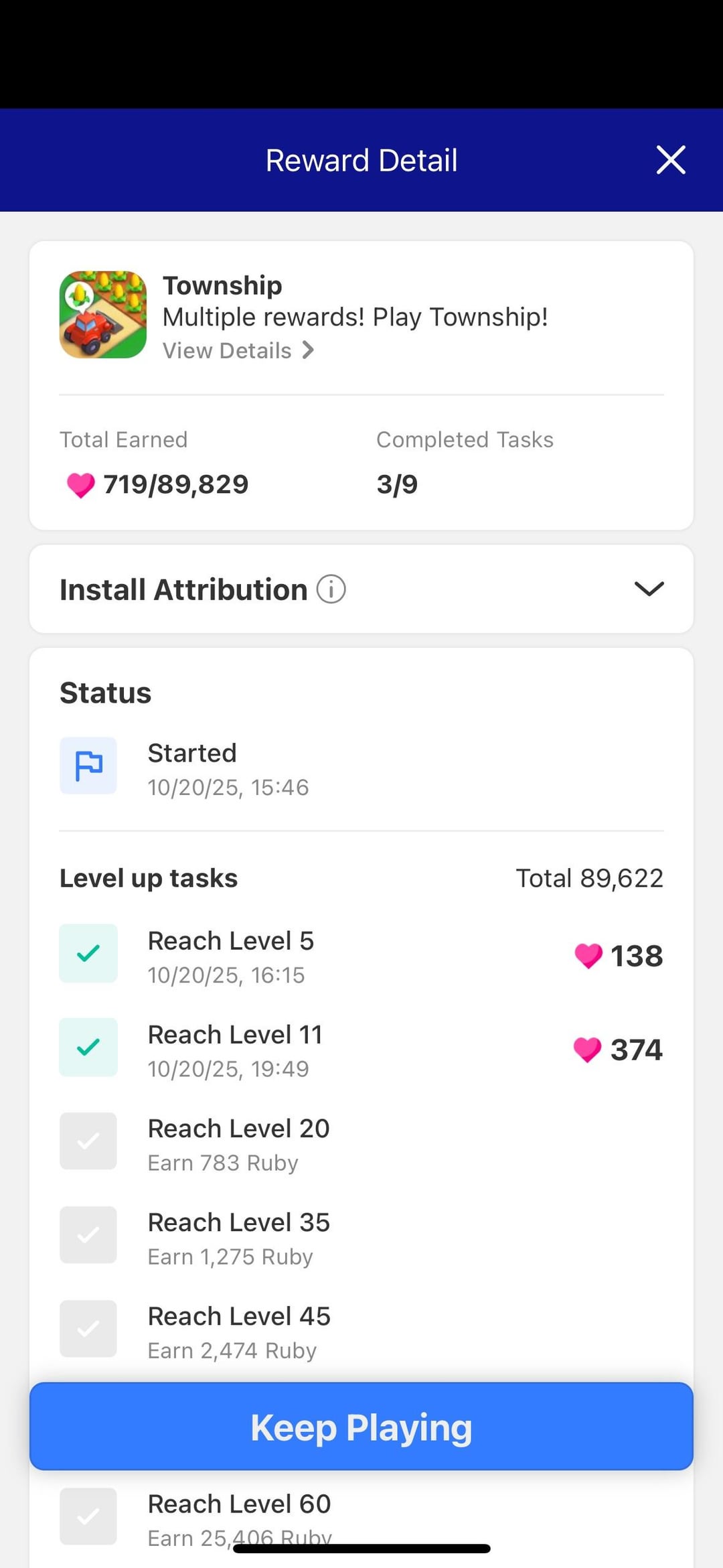
Task: Tap the Township app icon
Action: 103,314
